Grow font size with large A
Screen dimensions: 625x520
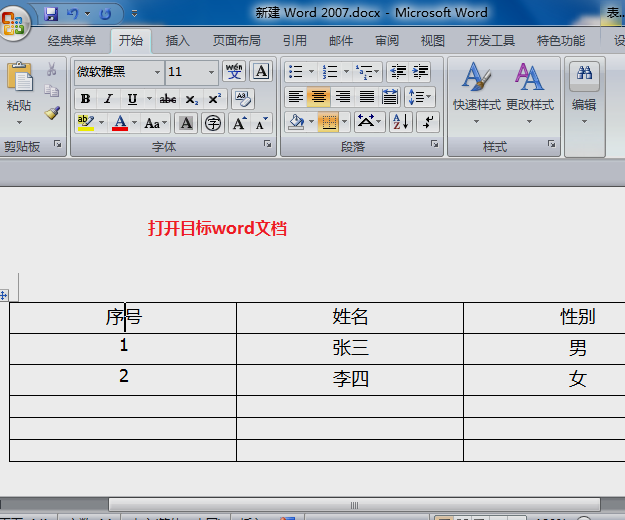240,123
